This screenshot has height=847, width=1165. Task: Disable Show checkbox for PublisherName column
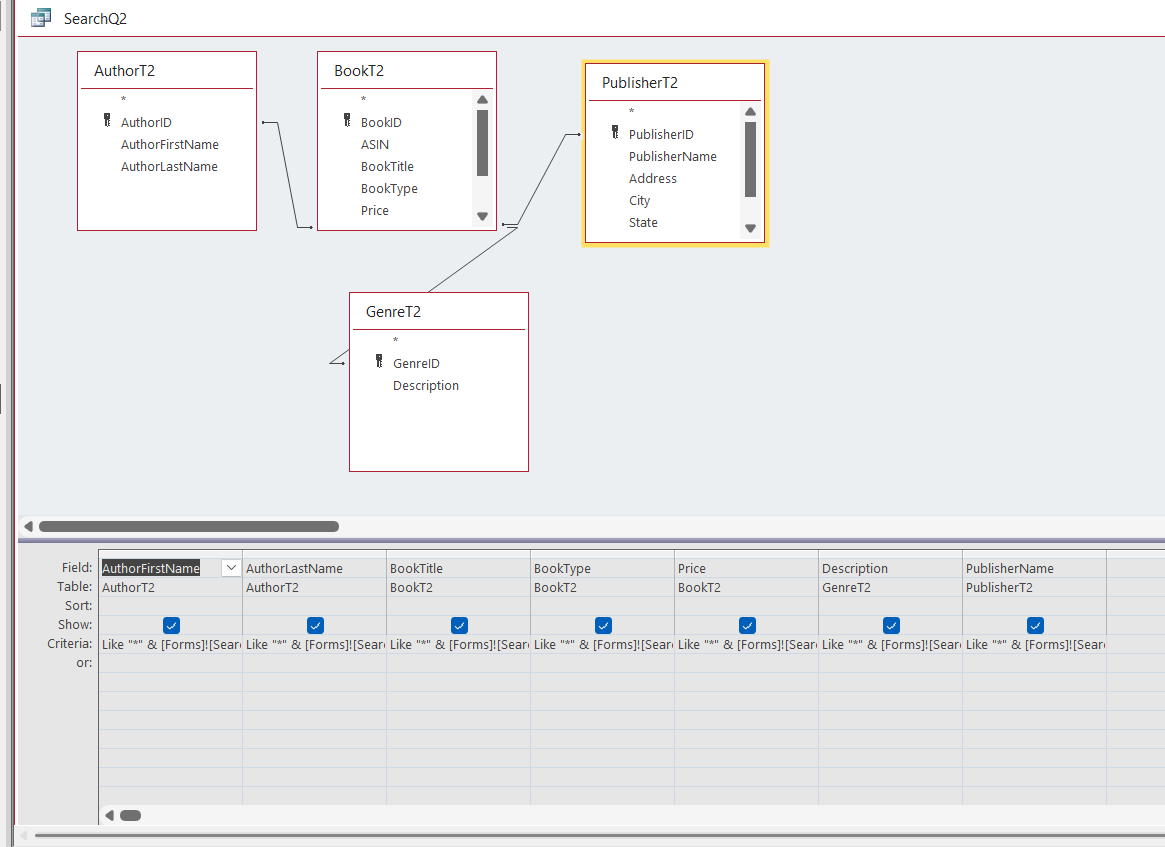point(1035,625)
